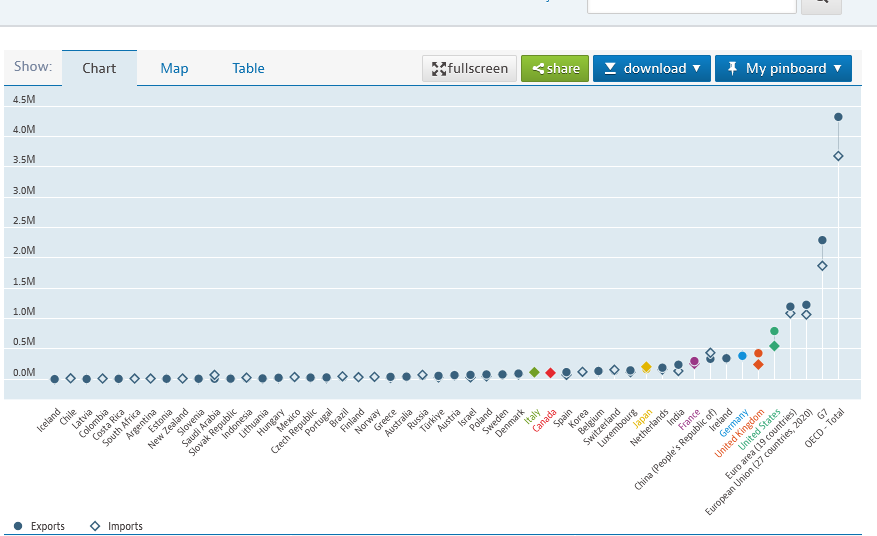Click into the search text field
The image size is (877, 536).
pos(691,3)
